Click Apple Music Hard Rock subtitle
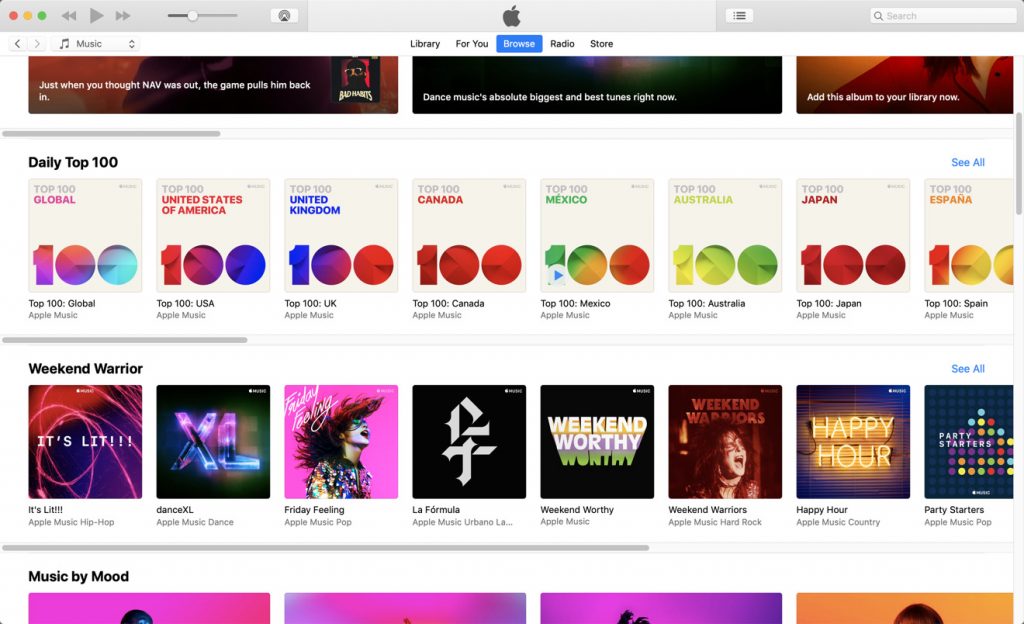1024x624 pixels. tap(714, 522)
